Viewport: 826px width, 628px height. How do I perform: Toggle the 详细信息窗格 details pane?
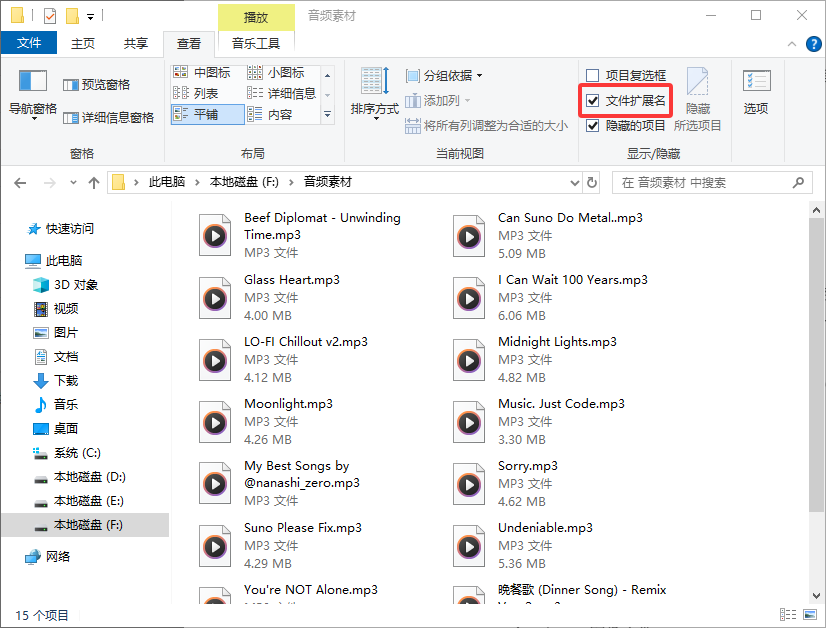(109, 117)
